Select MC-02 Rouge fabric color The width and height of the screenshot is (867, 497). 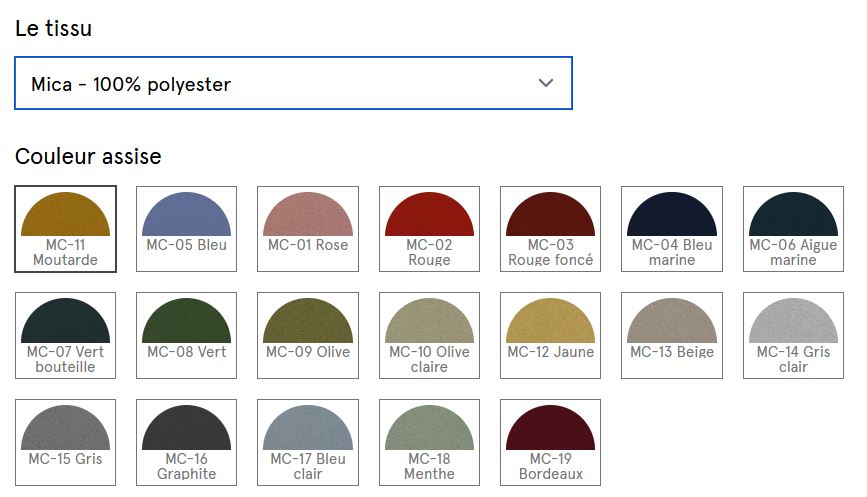(429, 228)
